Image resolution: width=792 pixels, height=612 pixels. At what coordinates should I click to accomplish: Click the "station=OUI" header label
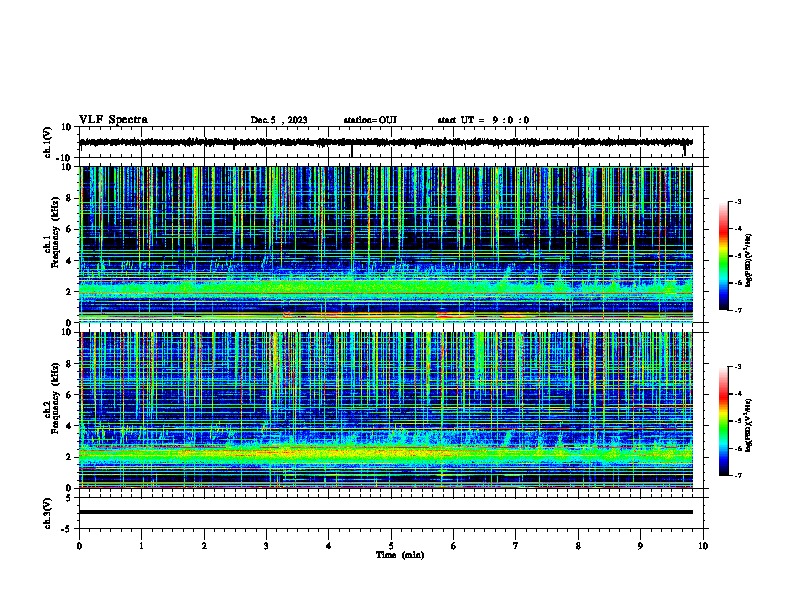point(370,120)
